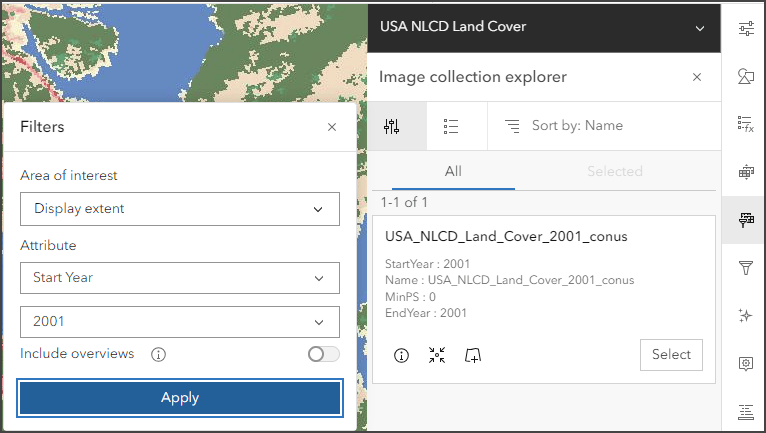Screen dimensions: 766x433
Task: Zoom to the 2001 conus image extent
Action: coord(437,355)
